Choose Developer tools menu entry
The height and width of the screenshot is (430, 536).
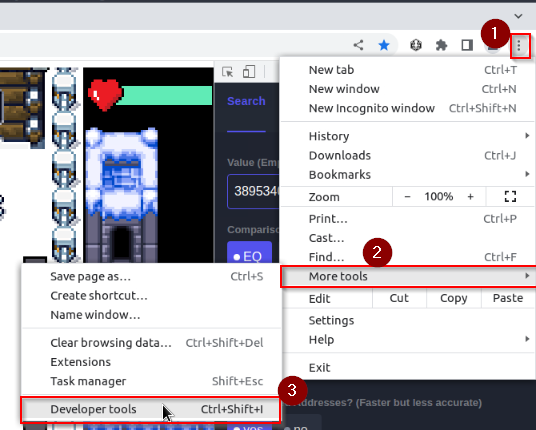[150, 409]
